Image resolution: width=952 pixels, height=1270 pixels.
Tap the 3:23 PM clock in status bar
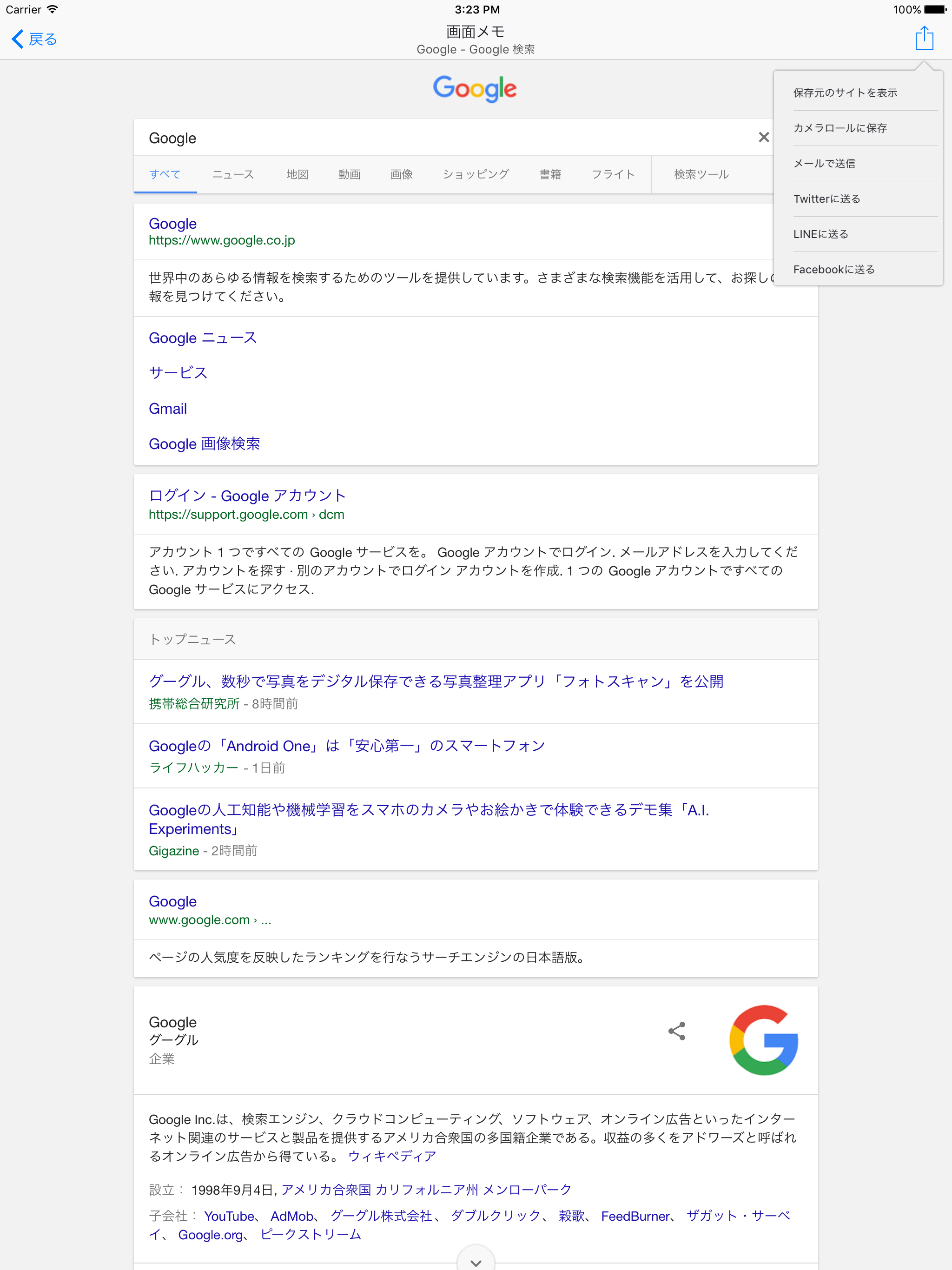[477, 9]
